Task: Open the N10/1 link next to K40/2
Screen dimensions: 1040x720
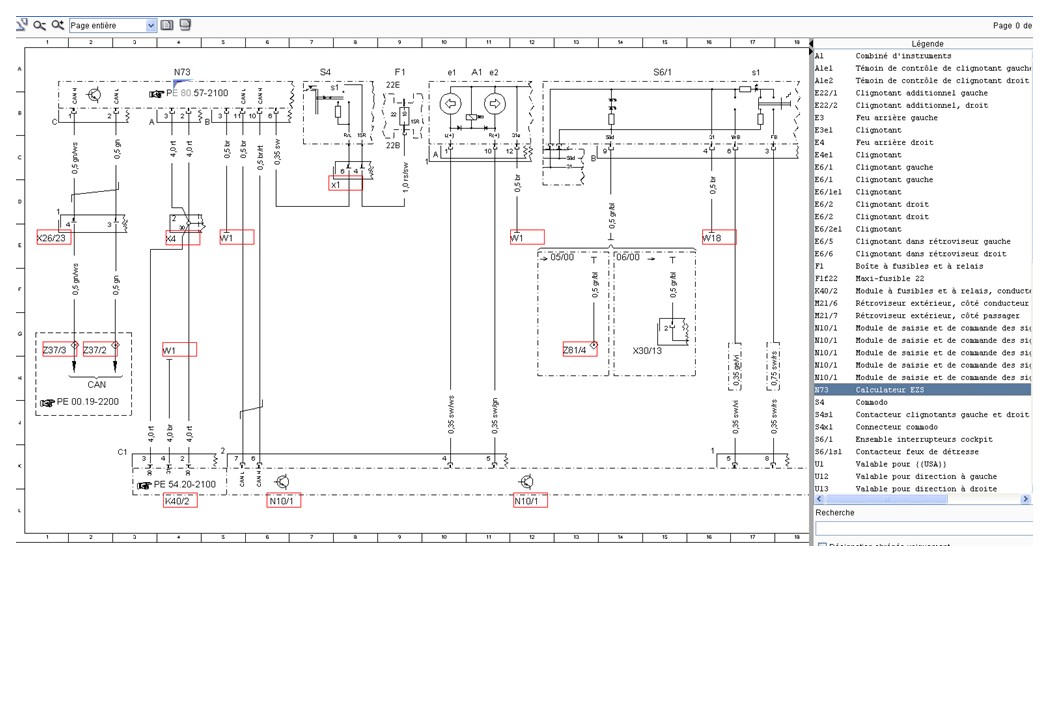Action: click(284, 501)
